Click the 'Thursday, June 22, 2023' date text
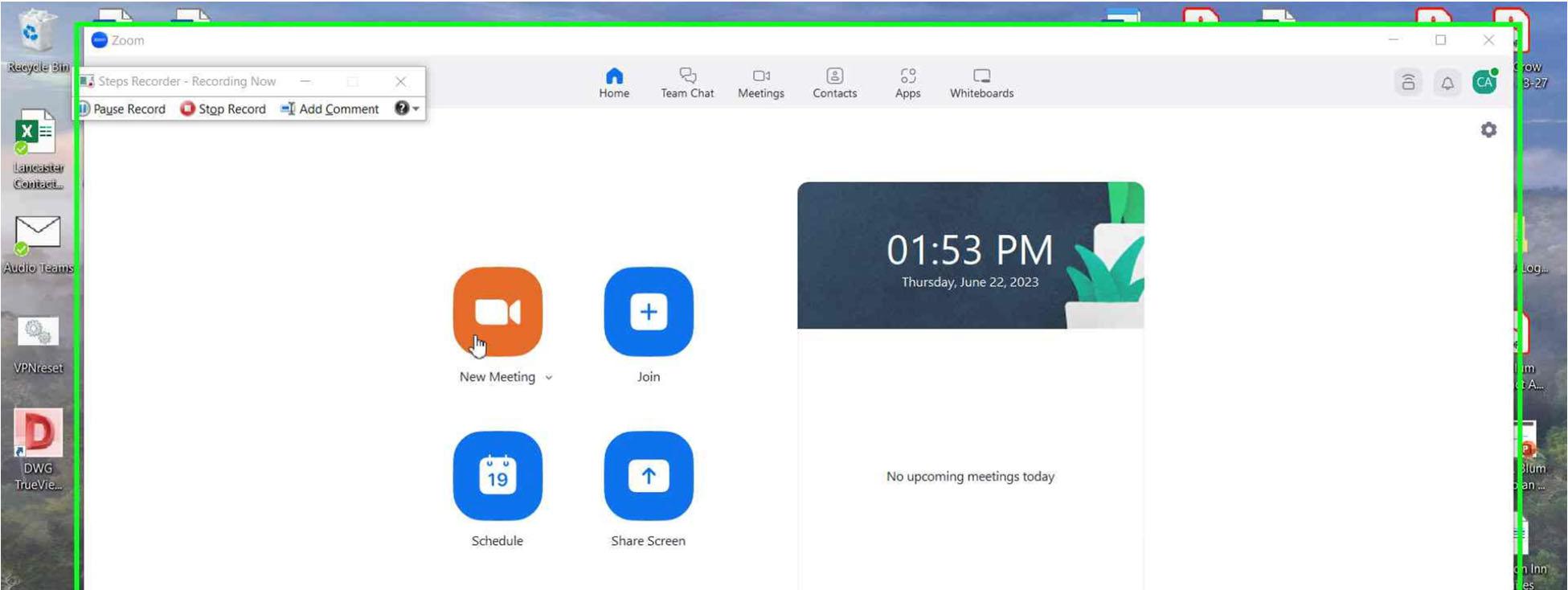The height and width of the screenshot is (590, 1568). (970, 282)
